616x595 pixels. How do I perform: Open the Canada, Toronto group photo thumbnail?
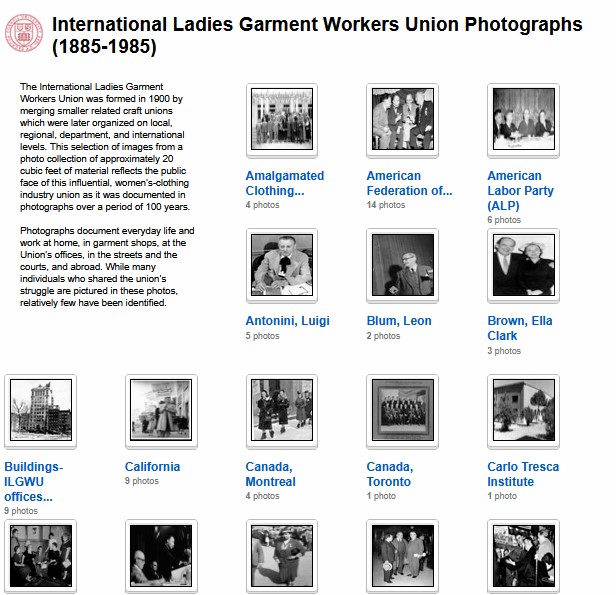point(402,410)
